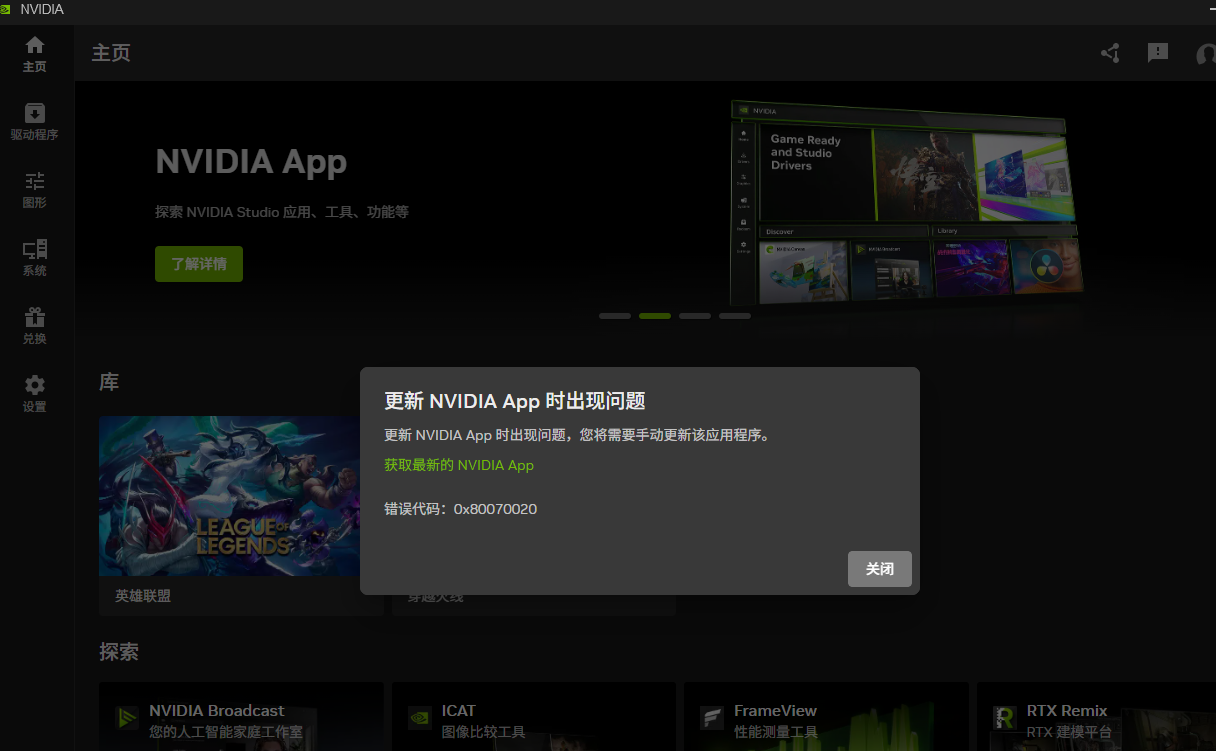Click the 主页 page title in header
The height and width of the screenshot is (751, 1216).
click(111, 53)
